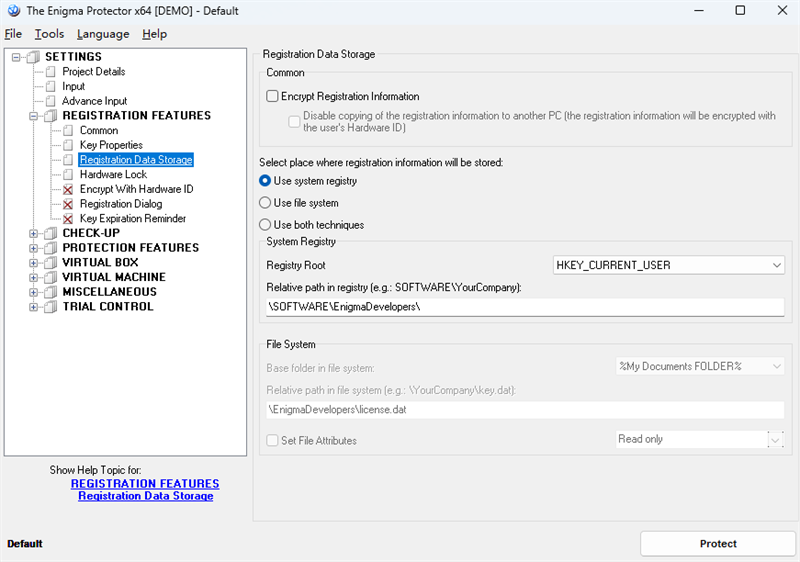Screen dimensions: 800x562
Task: Click the SETTINGS folder icon in the tree
Action: click(x=33, y=57)
